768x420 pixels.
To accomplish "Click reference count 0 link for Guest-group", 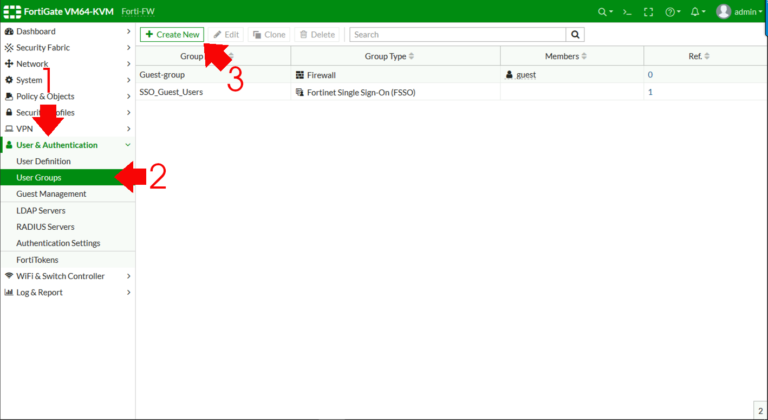I will pyautogui.click(x=650, y=74).
